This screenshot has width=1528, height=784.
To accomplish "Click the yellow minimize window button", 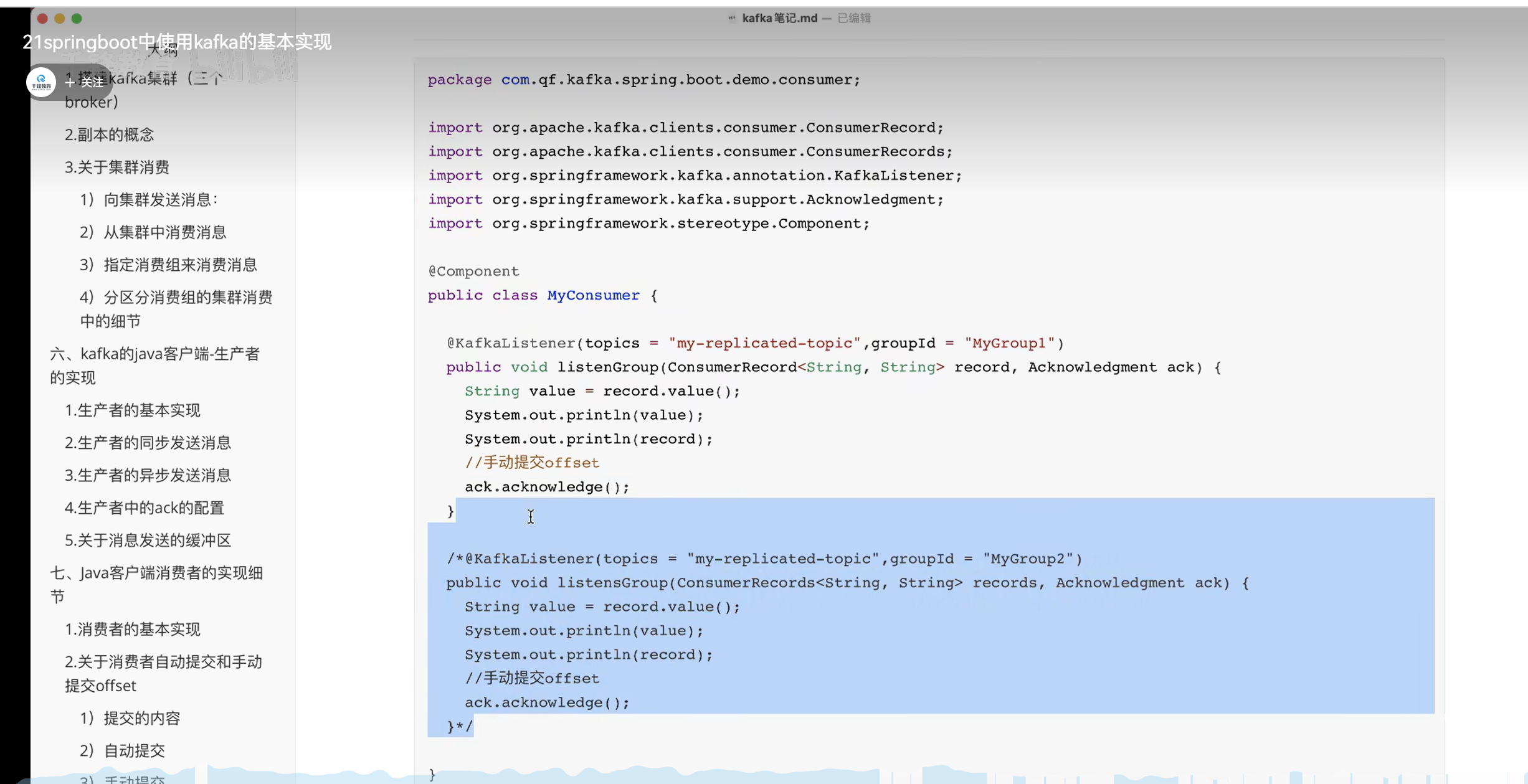I will click(x=60, y=19).
